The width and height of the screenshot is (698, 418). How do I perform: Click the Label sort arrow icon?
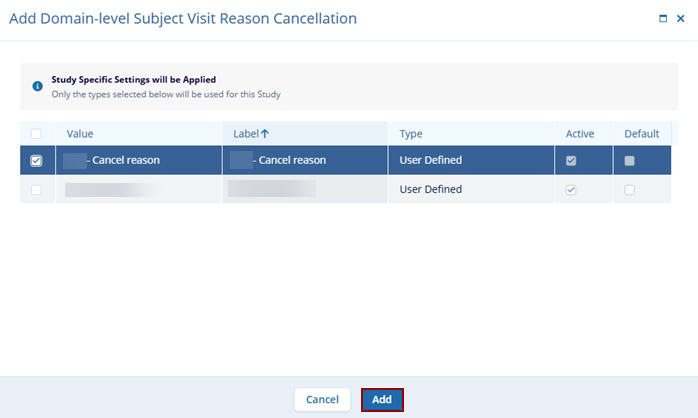265,133
